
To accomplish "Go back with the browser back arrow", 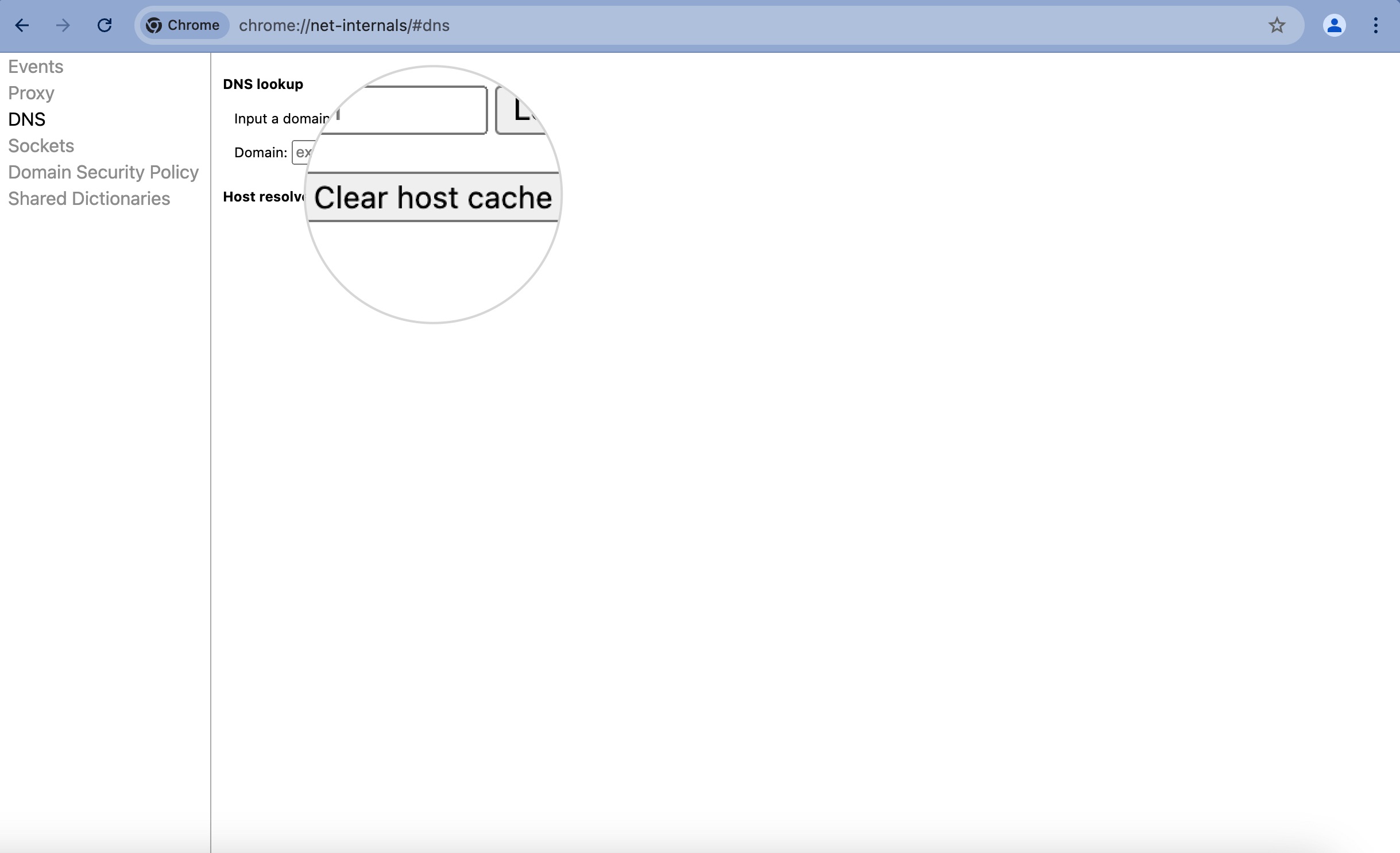I will 22,25.
